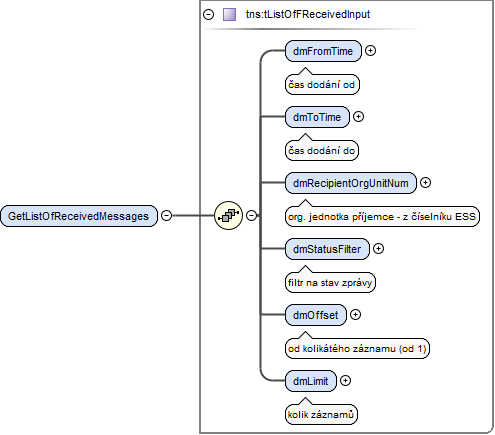Click the annotation 'čas dodání od'
The height and width of the screenshot is (435, 495).
tap(322, 85)
